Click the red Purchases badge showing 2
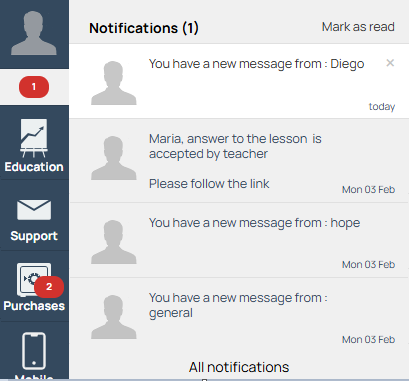The image size is (409, 381). pos(49,287)
